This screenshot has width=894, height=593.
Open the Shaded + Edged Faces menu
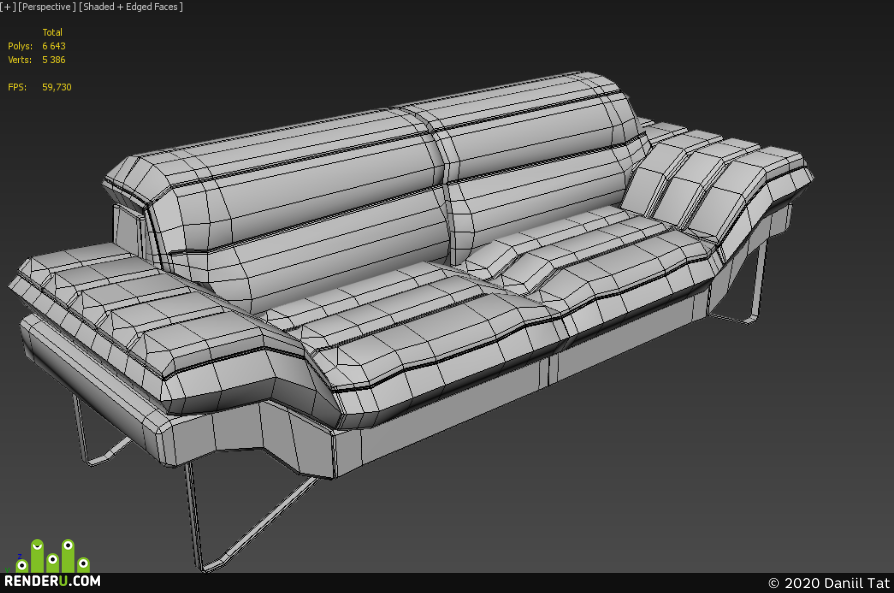(131, 7)
